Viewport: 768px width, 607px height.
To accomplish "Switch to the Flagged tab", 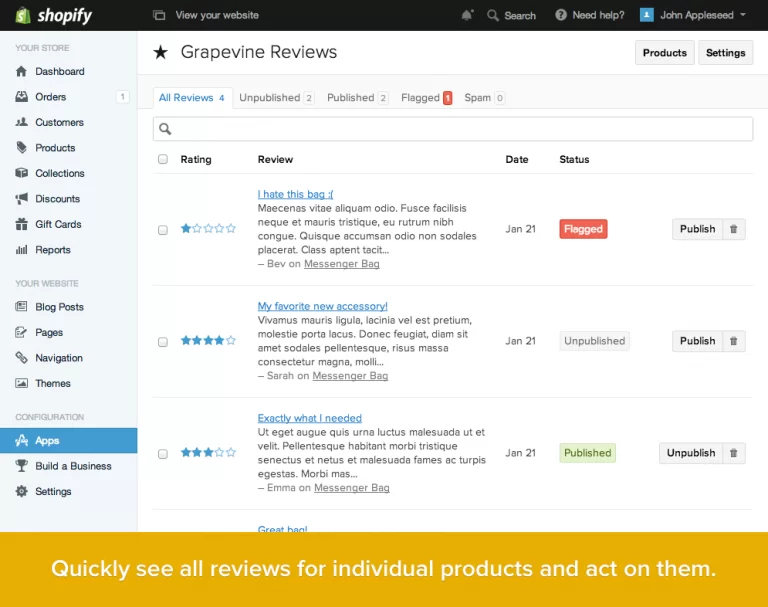I will tap(426, 98).
